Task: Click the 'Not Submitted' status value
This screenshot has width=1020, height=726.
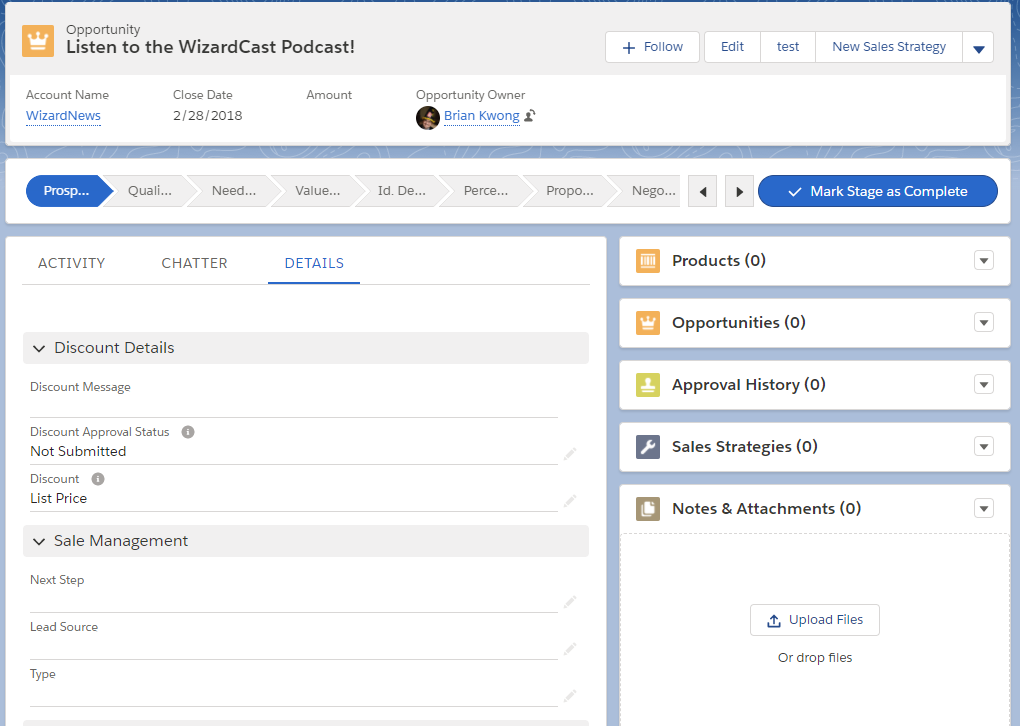Action: (x=78, y=451)
